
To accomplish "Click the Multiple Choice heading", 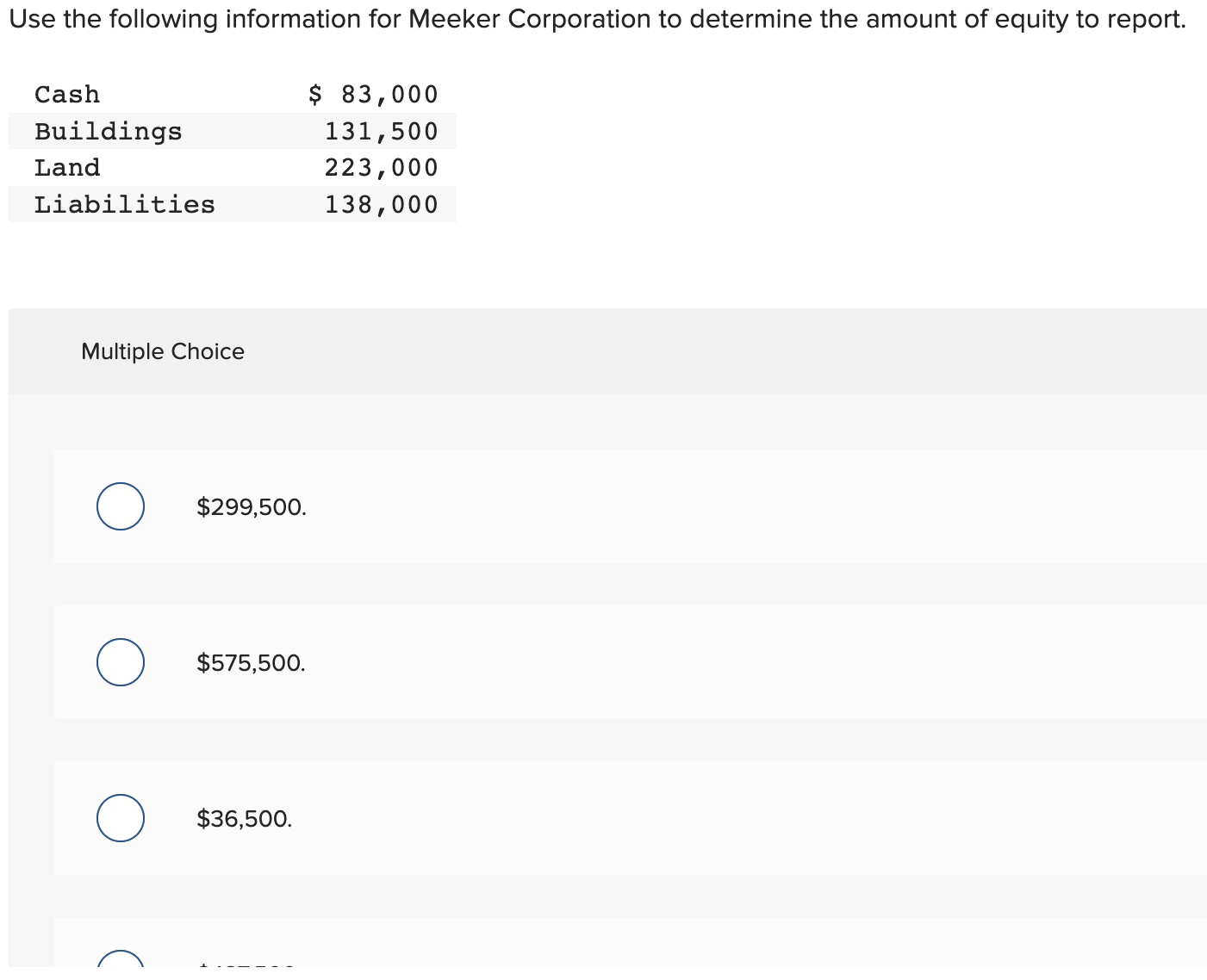I will click(163, 351).
